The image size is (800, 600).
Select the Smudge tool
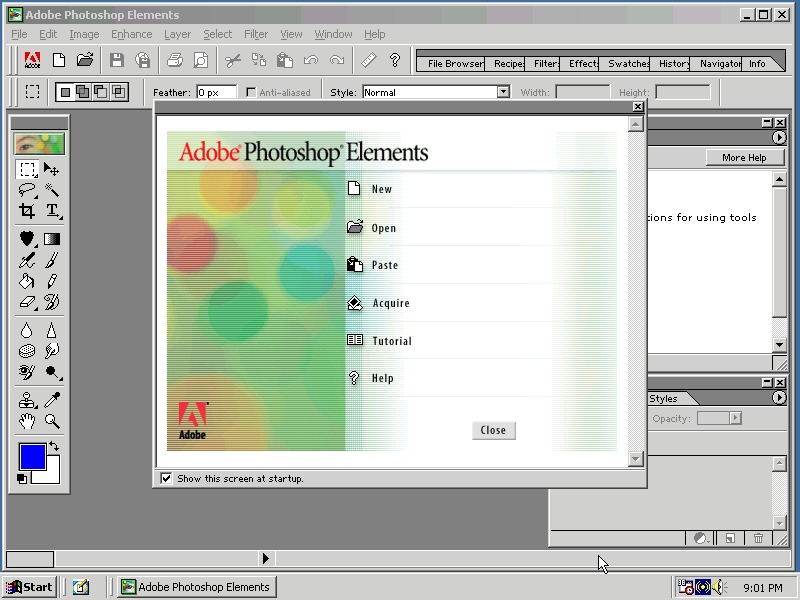52,351
